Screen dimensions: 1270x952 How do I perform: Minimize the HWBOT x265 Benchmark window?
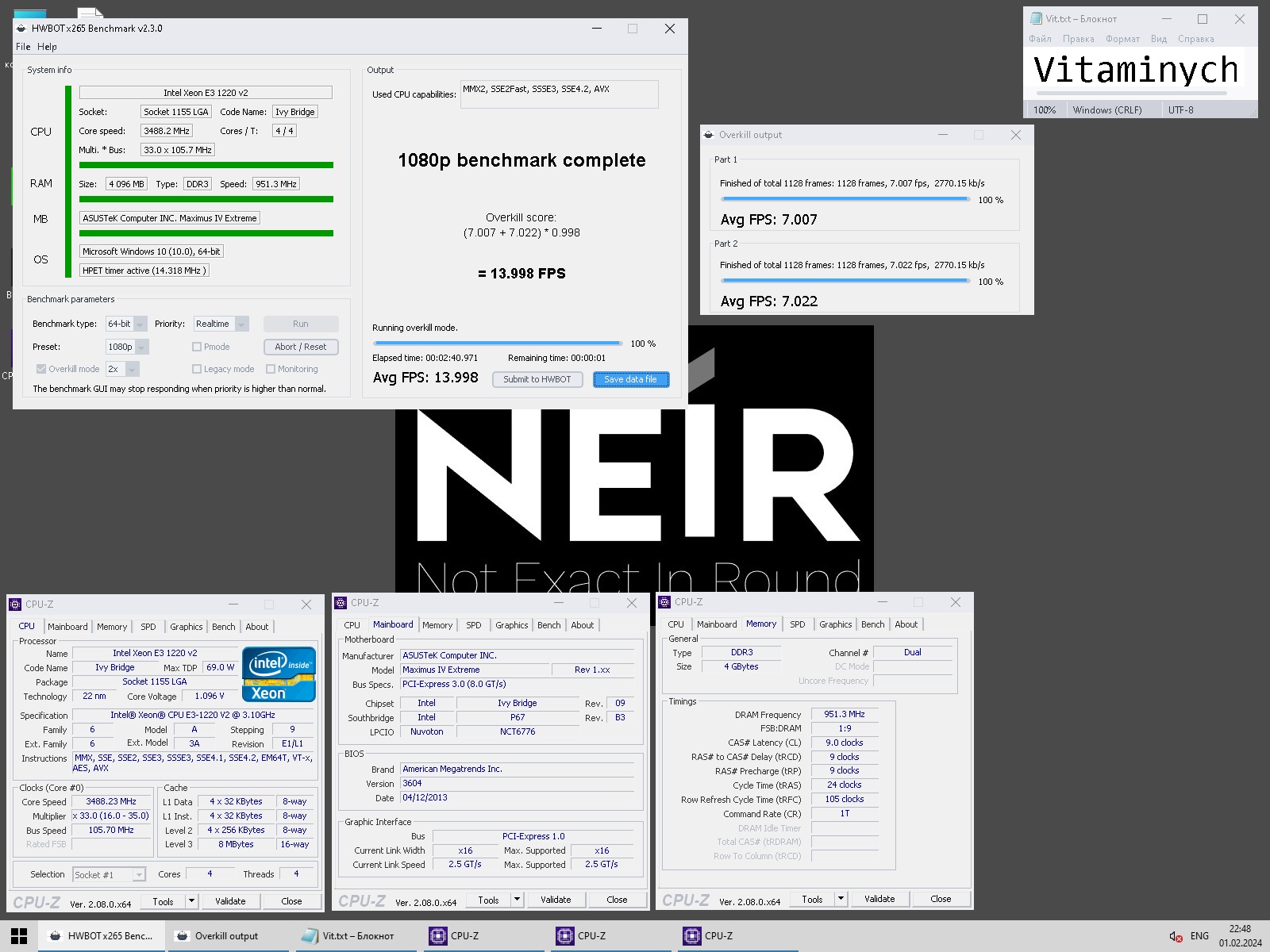tap(597, 29)
